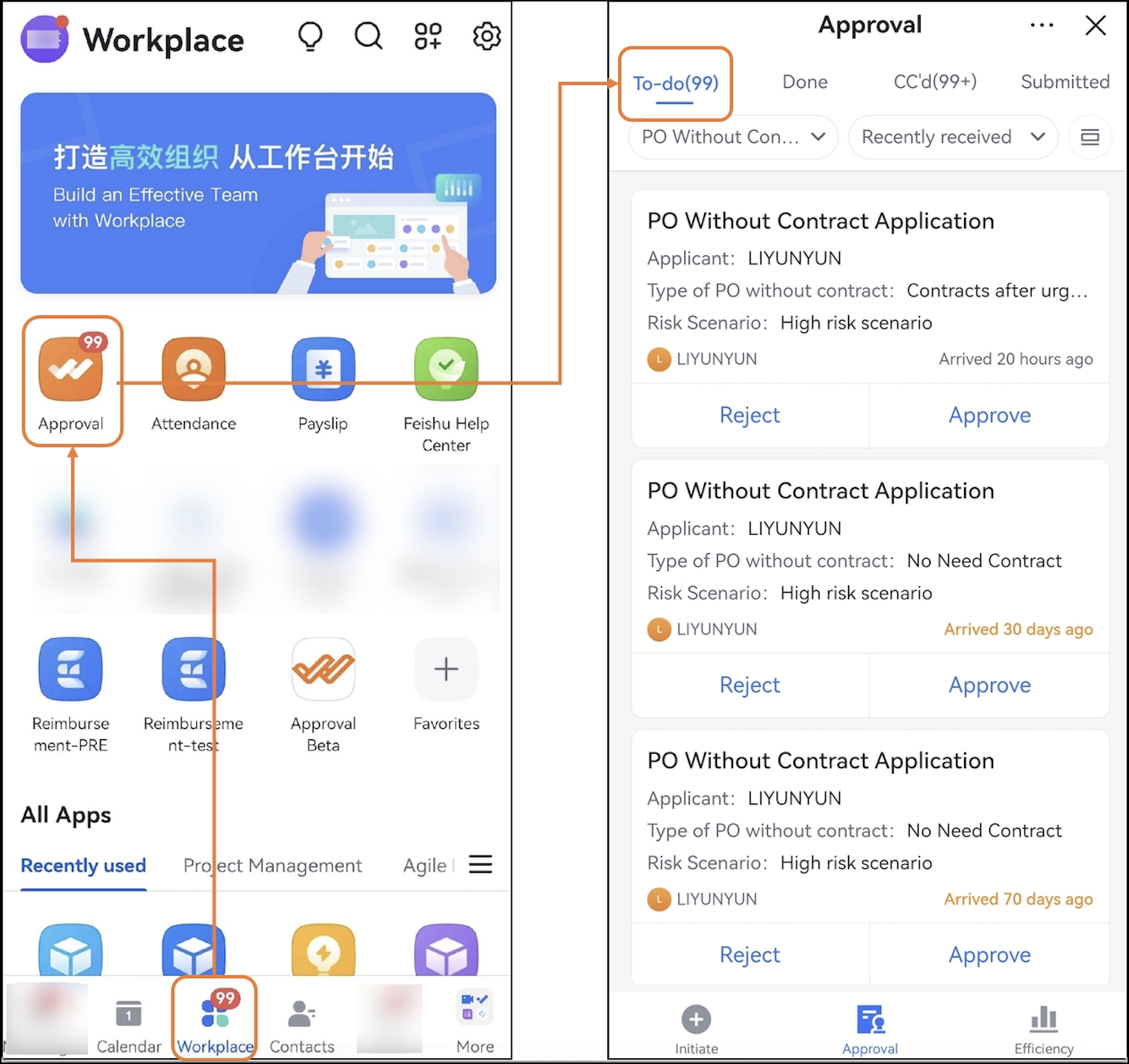
Task: Select the Project Management apps tab
Action: click(x=272, y=866)
